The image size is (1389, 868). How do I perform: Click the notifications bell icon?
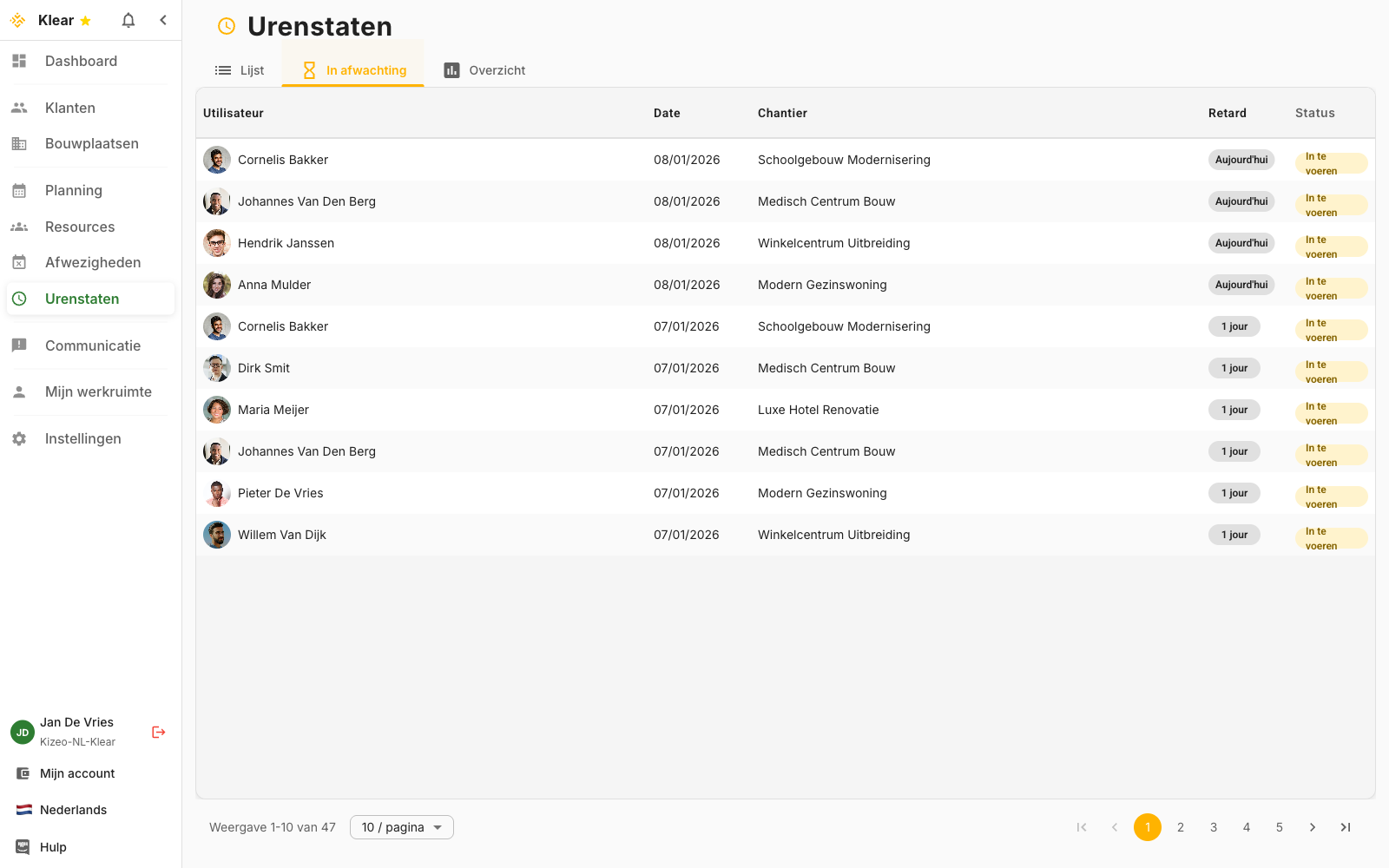coord(128,20)
